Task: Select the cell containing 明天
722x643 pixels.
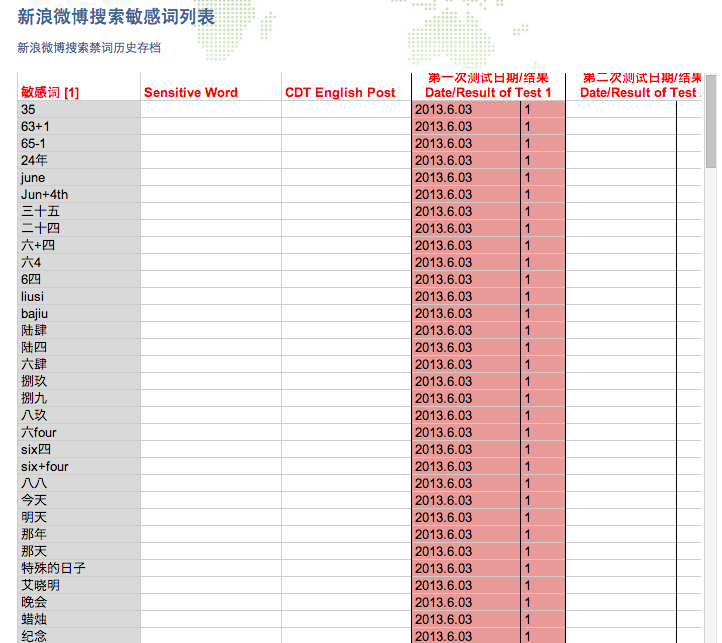Action: click(x=79, y=518)
